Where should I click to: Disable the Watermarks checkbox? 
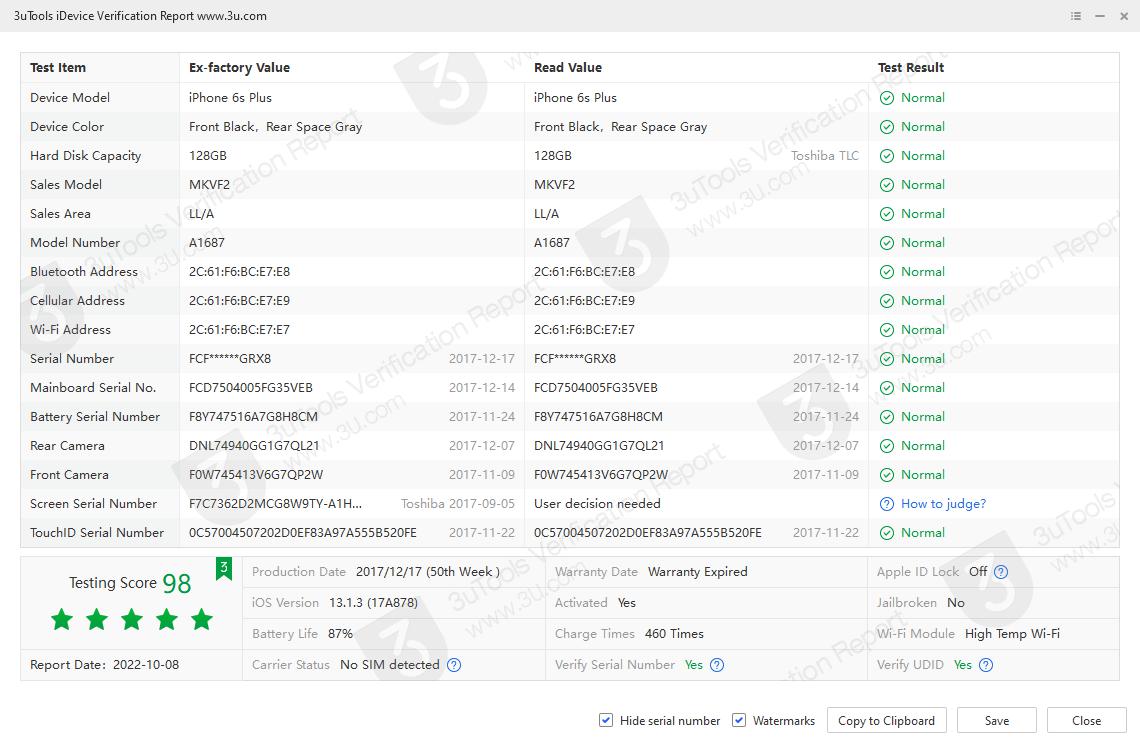coord(739,720)
